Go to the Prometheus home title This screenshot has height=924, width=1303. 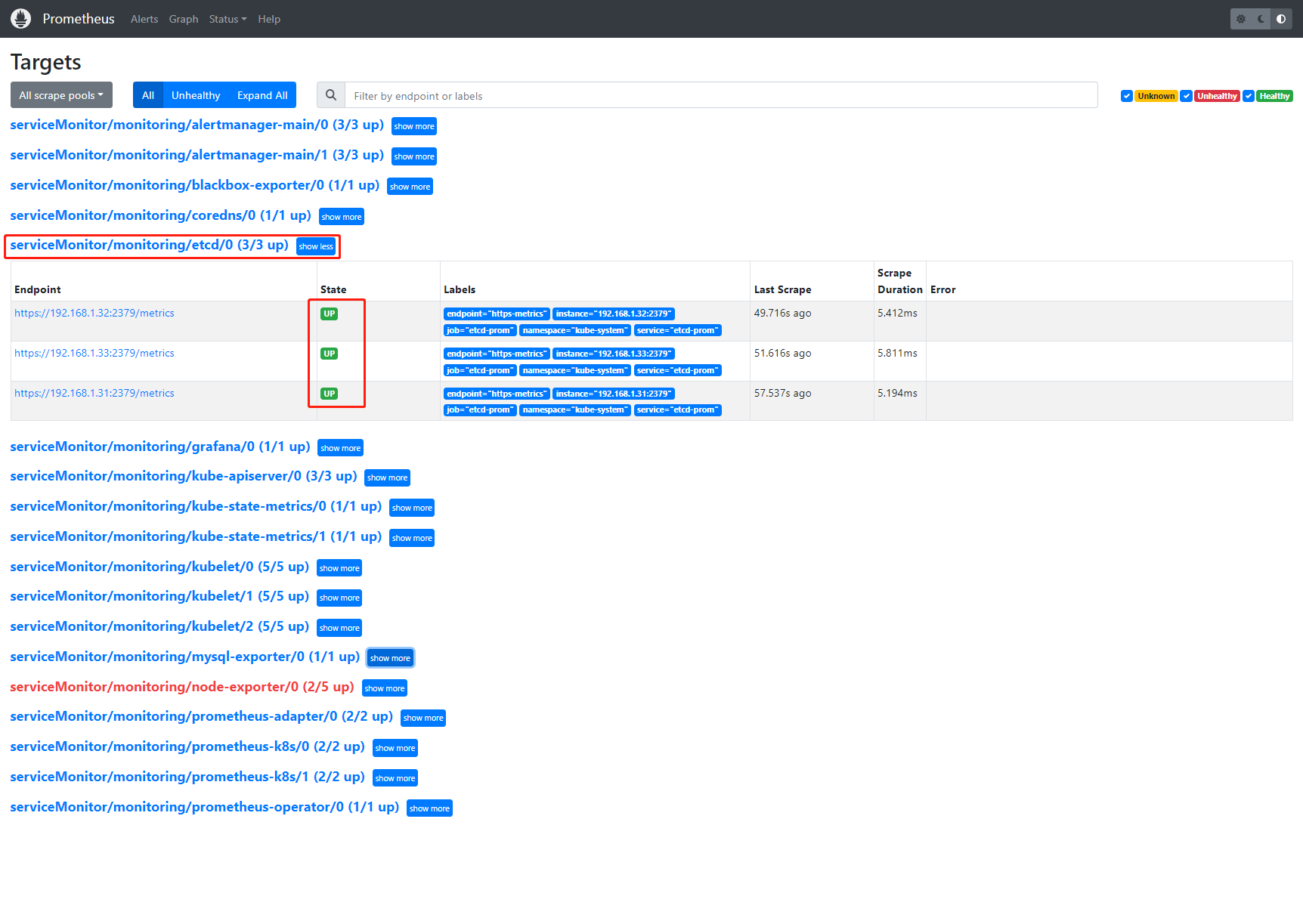pyautogui.click(x=79, y=19)
